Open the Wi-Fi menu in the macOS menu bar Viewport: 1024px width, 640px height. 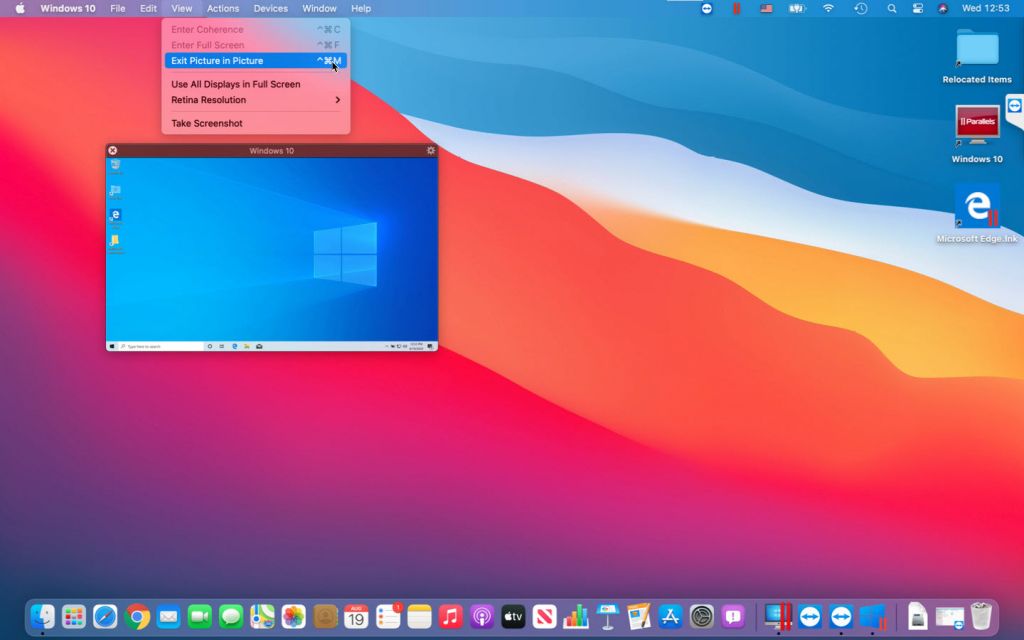[x=829, y=8]
